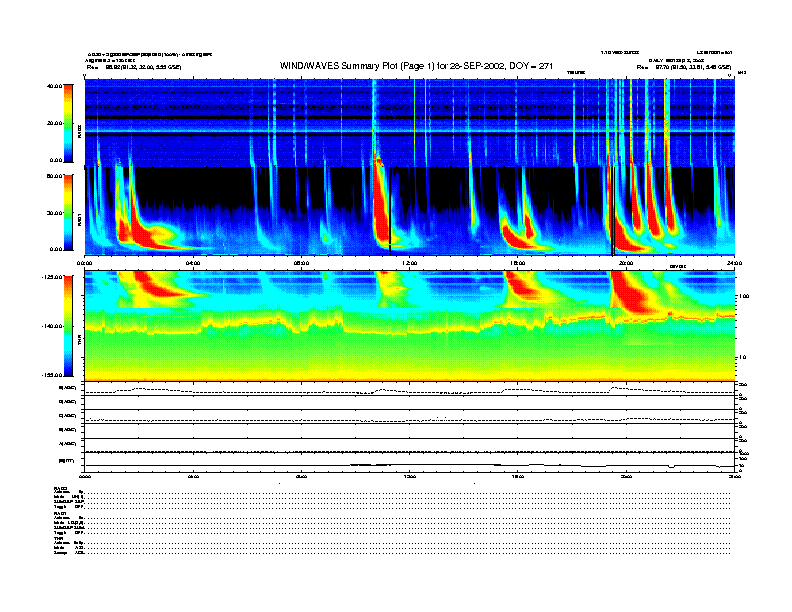Select the 20:00 tick label below RAD1 panel
Screen dimensions: 792x612
point(625,262)
